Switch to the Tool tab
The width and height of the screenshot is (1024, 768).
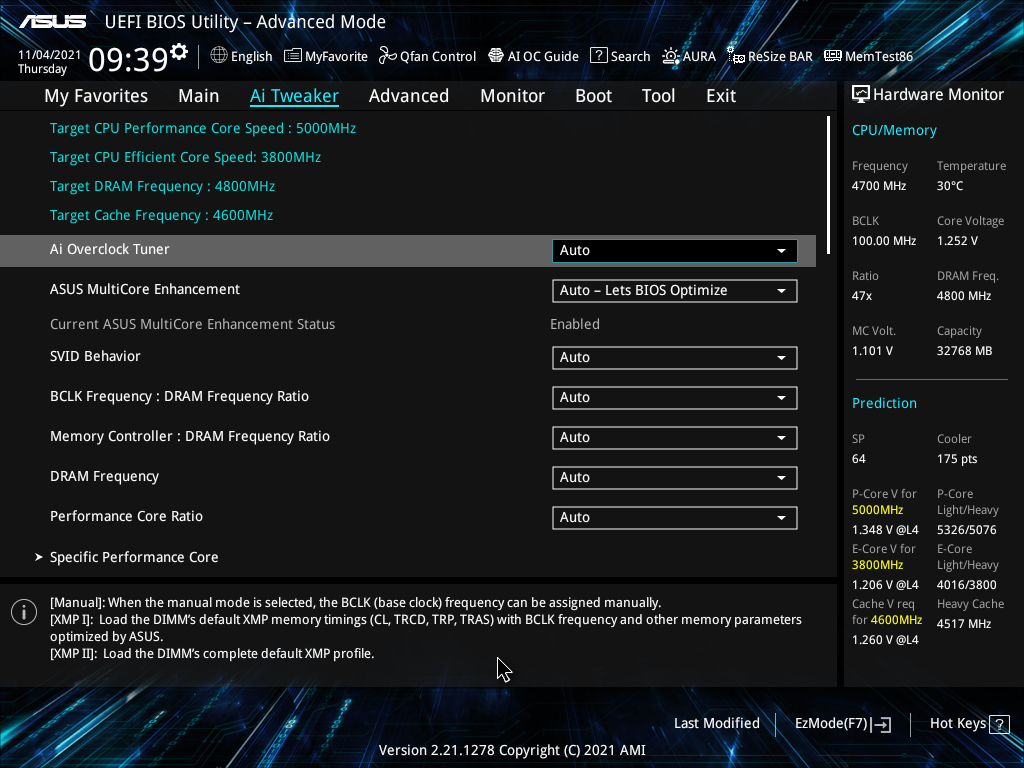pos(658,96)
